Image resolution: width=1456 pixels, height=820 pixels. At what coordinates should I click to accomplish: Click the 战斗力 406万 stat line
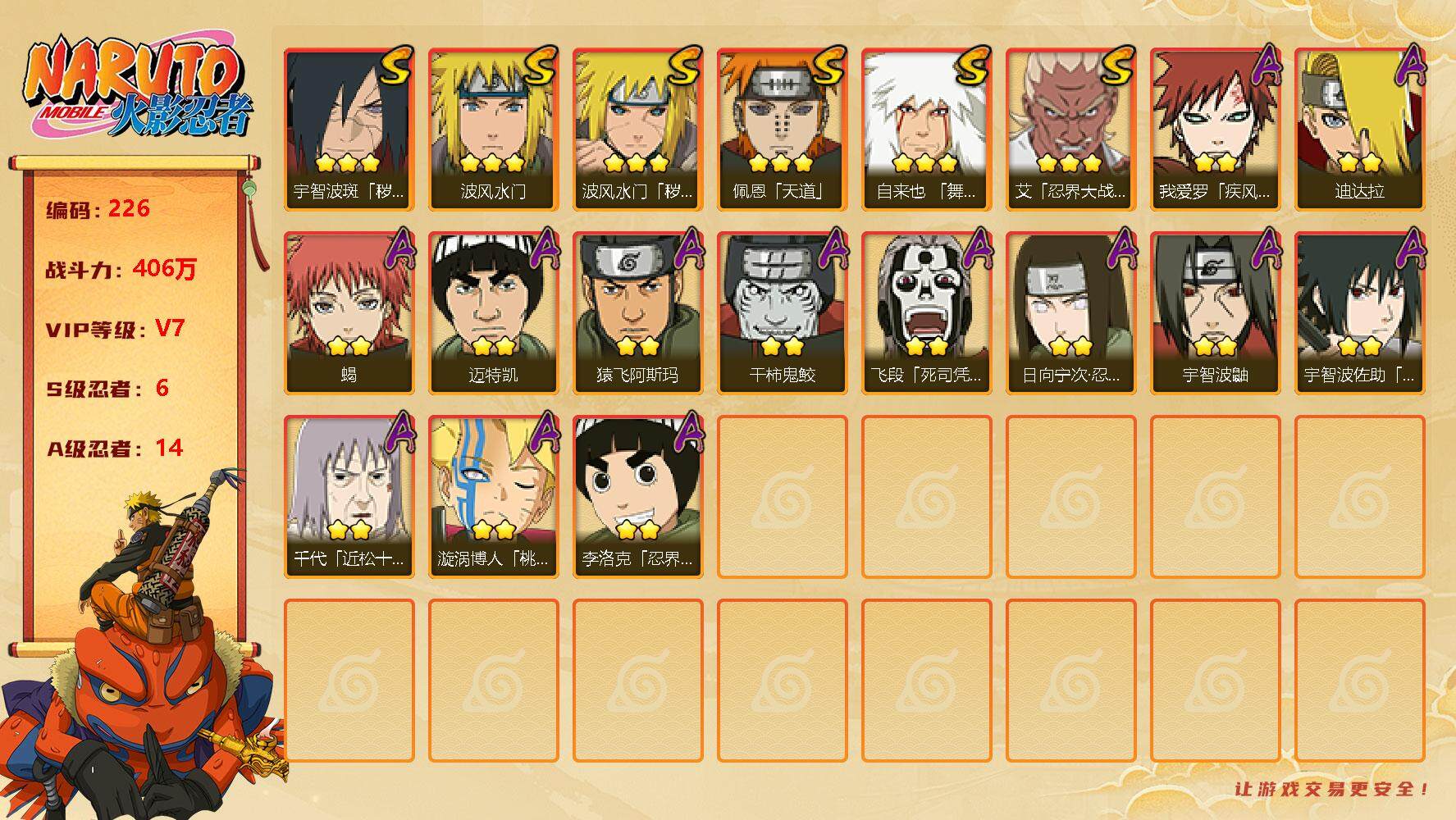pos(121,269)
